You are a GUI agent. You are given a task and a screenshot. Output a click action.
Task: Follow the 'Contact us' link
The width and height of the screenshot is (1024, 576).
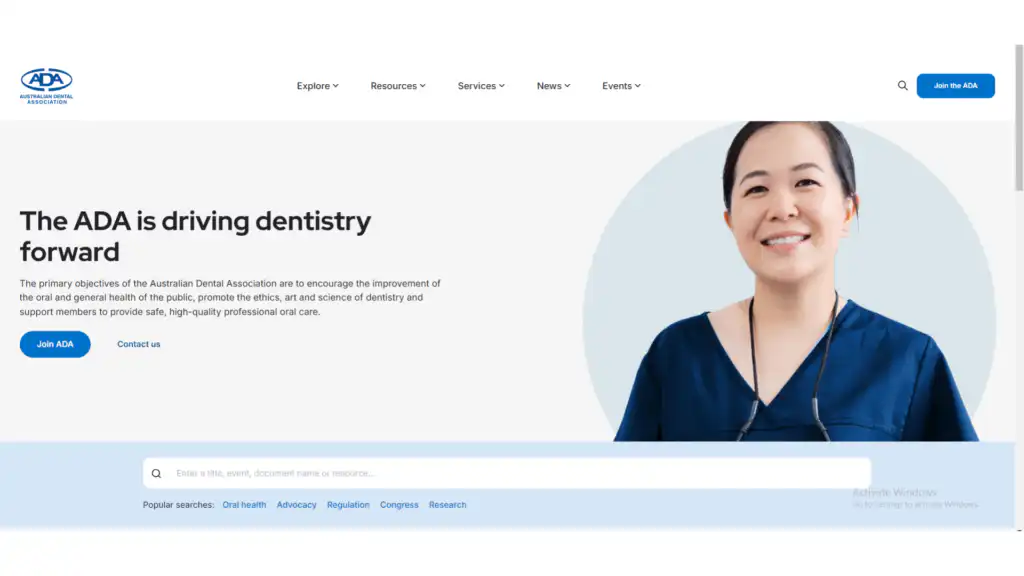[x=138, y=344]
